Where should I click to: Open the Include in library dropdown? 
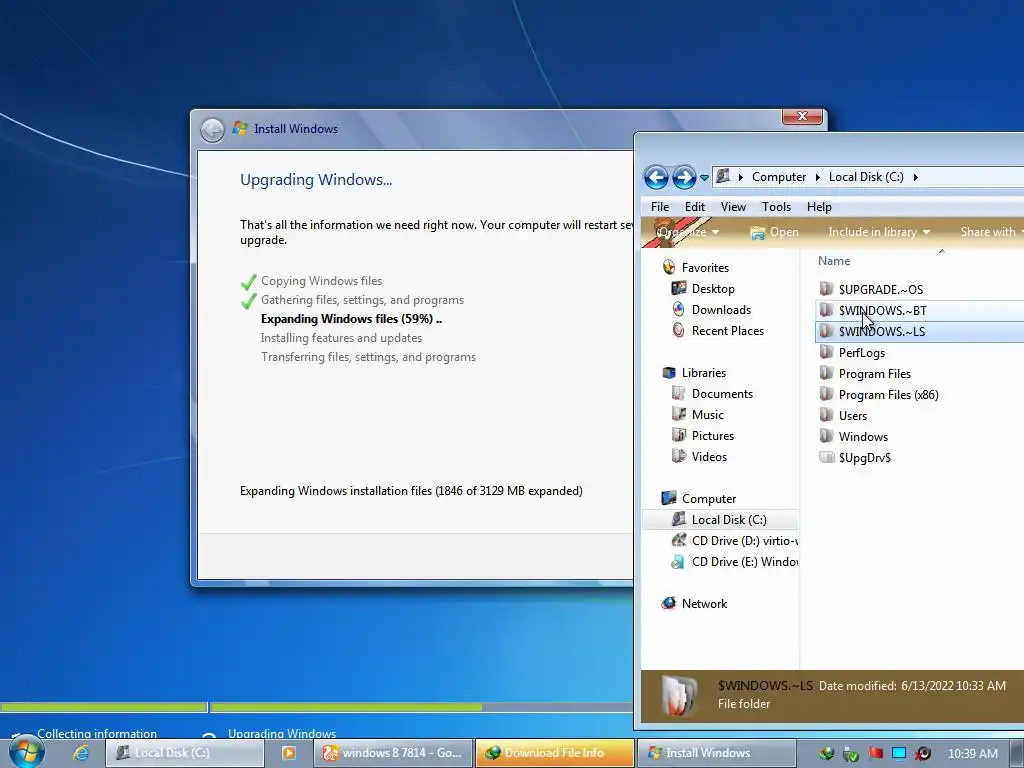(878, 232)
